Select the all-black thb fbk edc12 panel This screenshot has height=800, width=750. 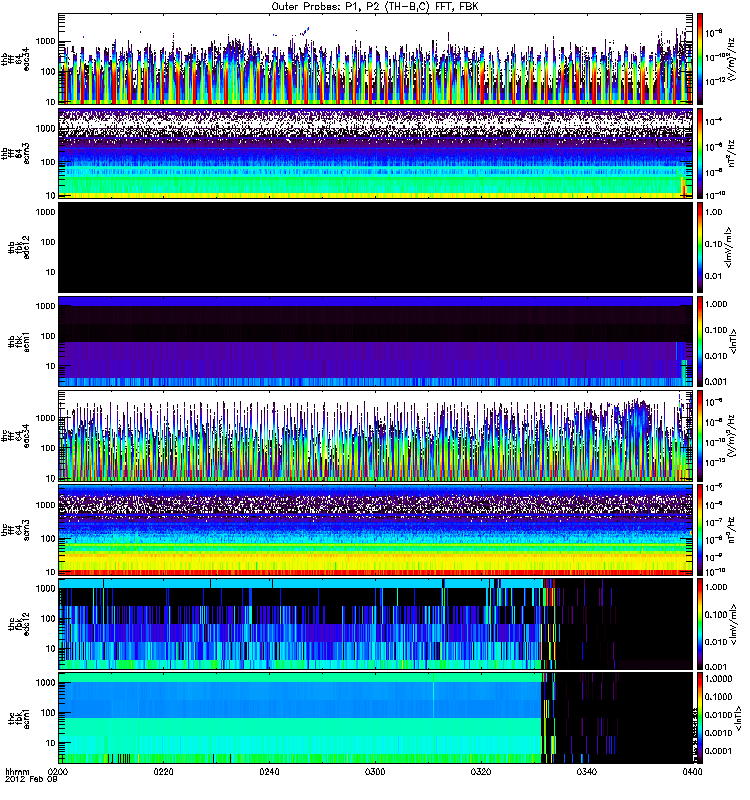point(375,246)
